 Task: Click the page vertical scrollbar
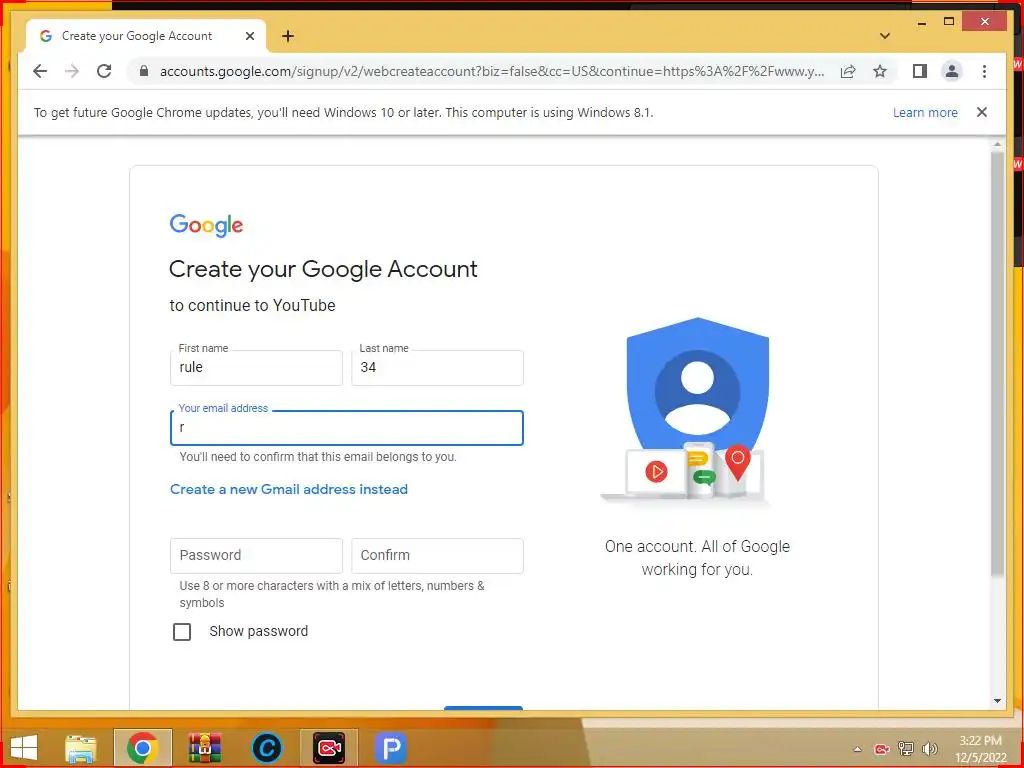(997, 362)
